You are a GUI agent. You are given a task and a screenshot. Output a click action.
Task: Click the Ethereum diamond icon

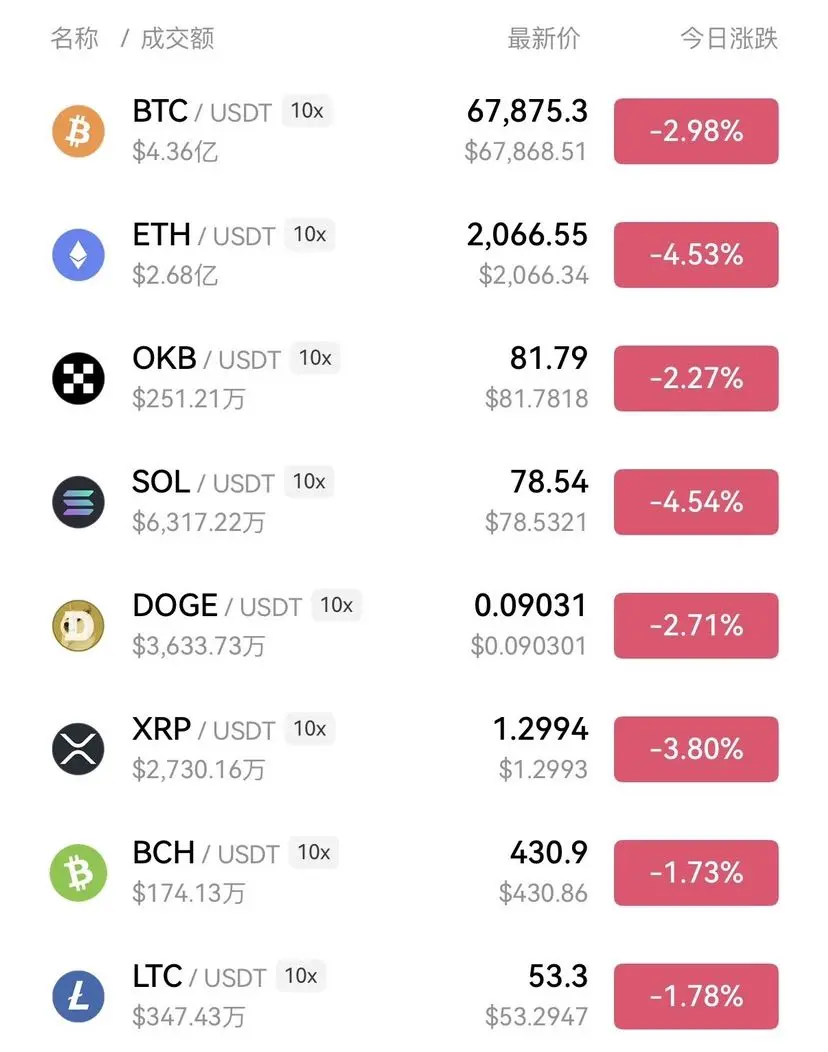79,255
